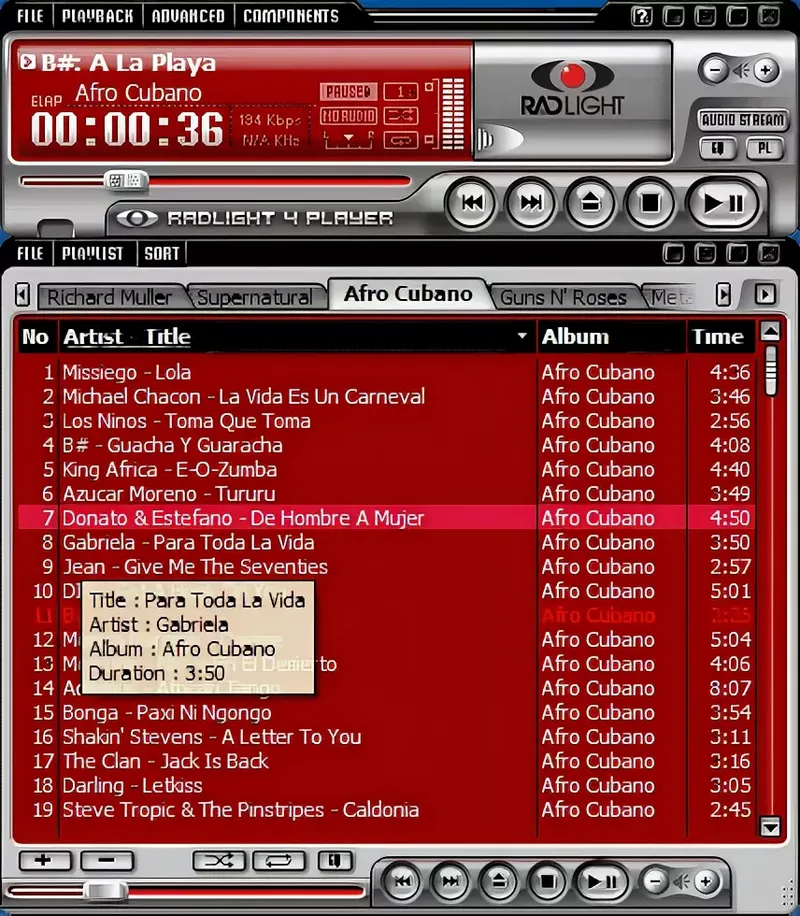
Task: Remove a track with the playlist minus button
Action: pos(107,861)
